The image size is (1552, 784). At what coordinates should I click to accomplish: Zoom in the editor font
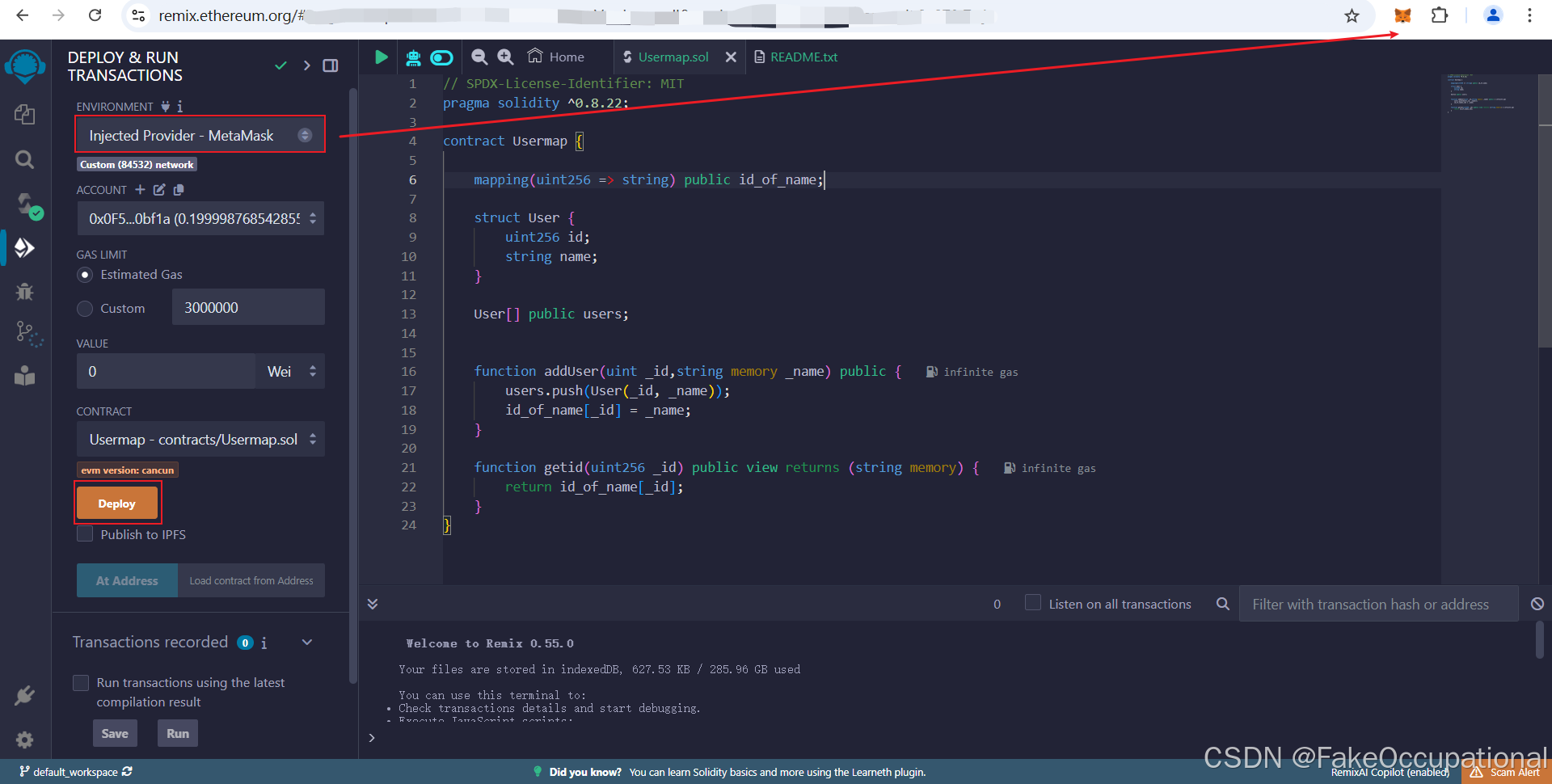pos(505,57)
